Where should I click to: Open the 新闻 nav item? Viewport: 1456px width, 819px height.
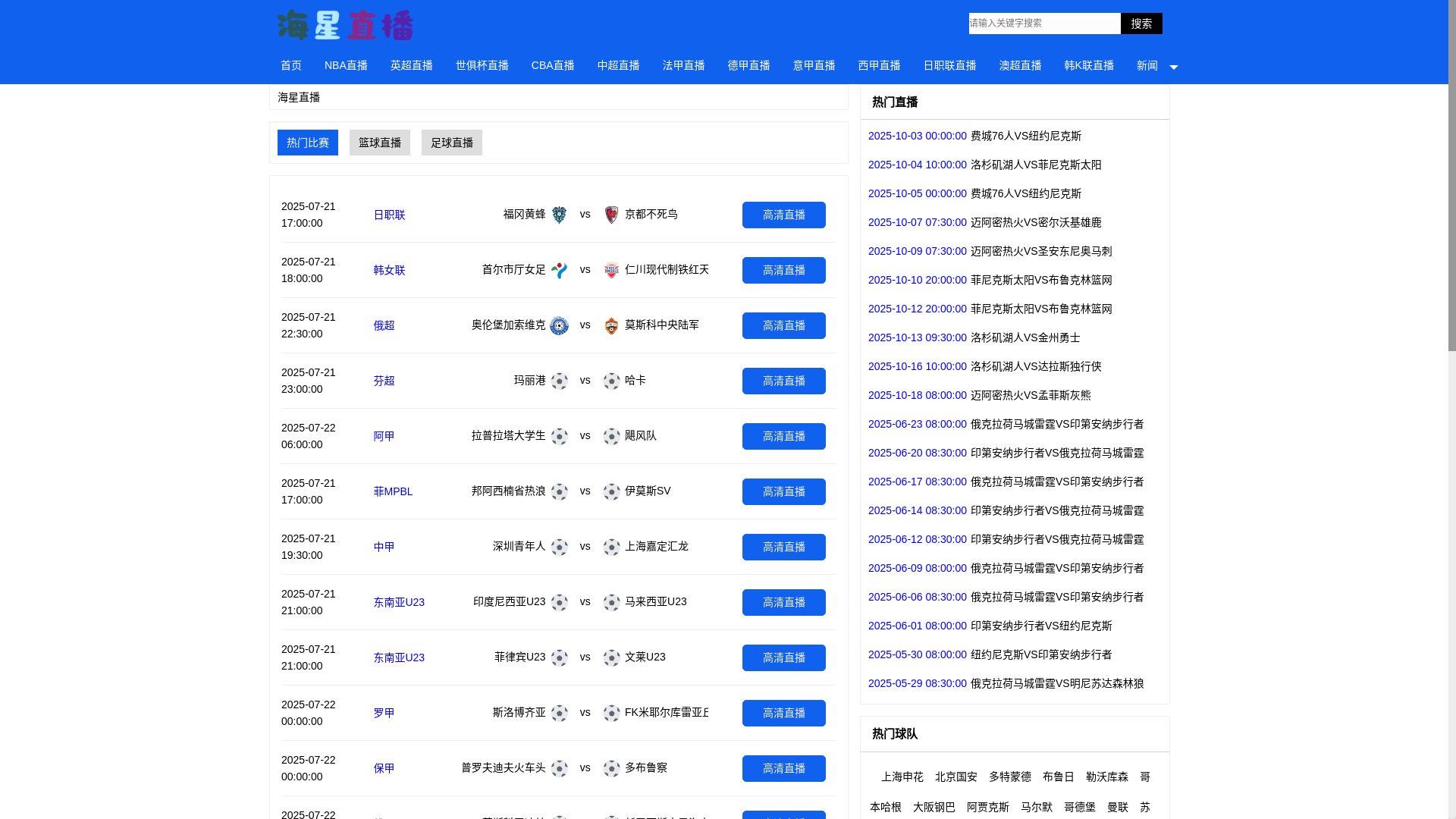tap(1147, 65)
